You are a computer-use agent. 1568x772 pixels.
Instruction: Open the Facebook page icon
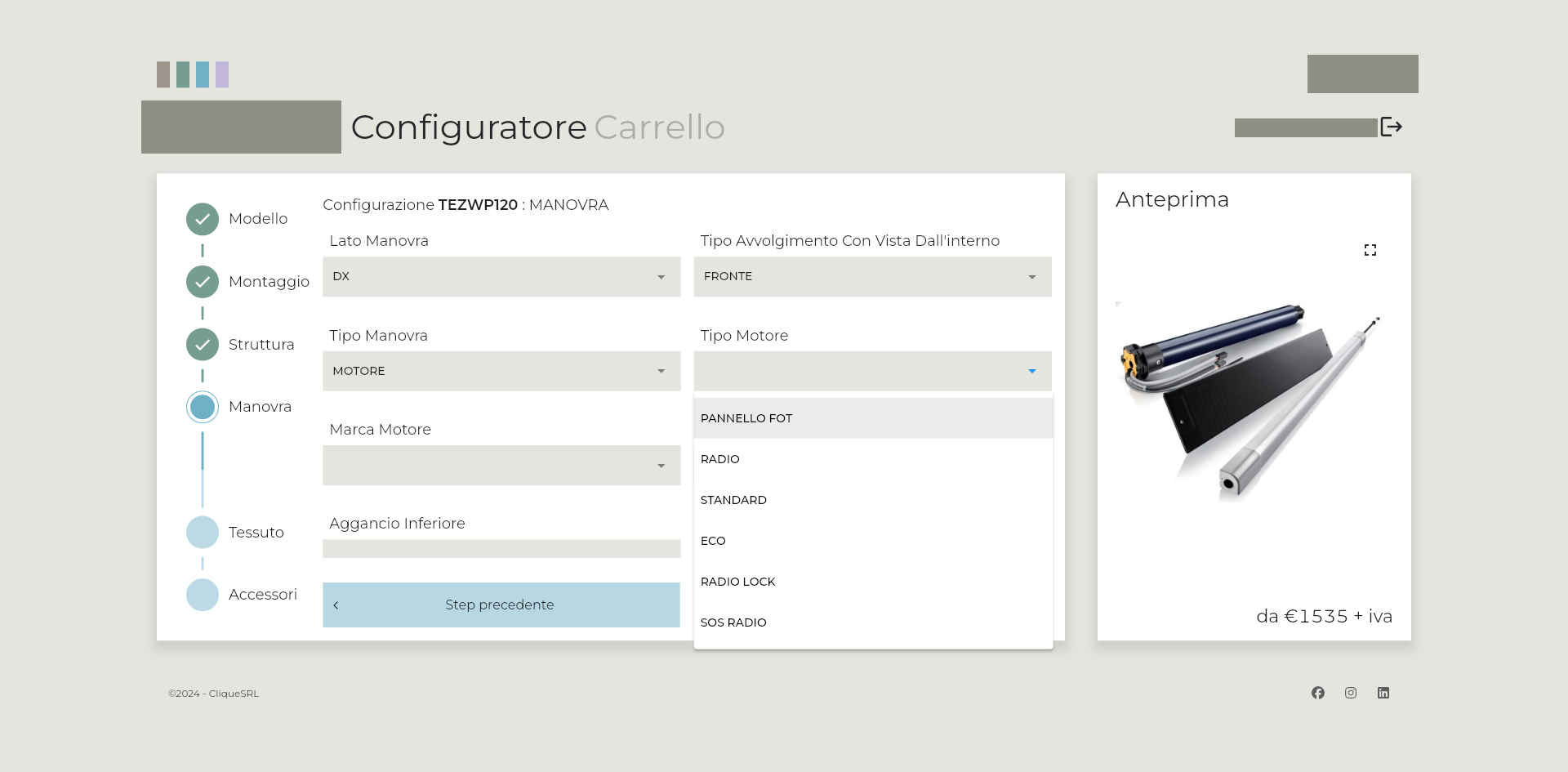[1317, 693]
